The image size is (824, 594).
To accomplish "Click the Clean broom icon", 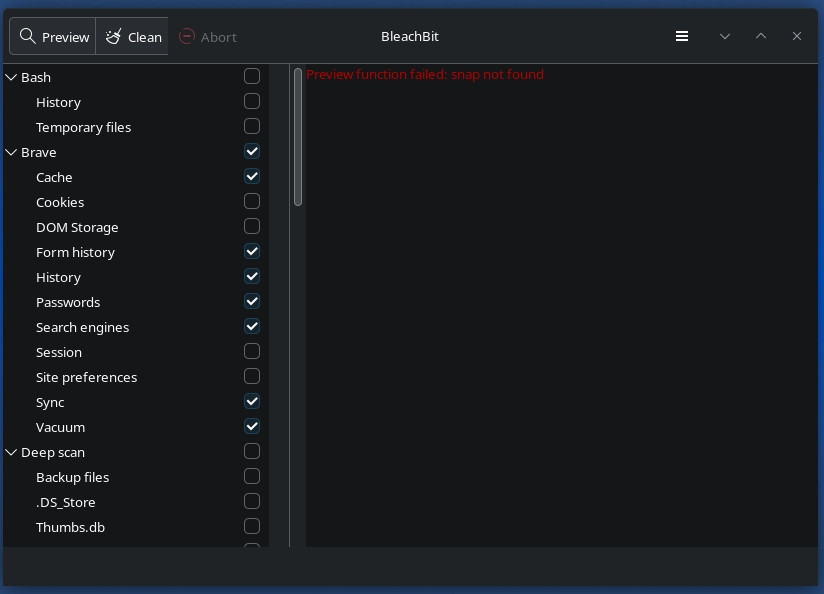I will pyautogui.click(x=114, y=37).
